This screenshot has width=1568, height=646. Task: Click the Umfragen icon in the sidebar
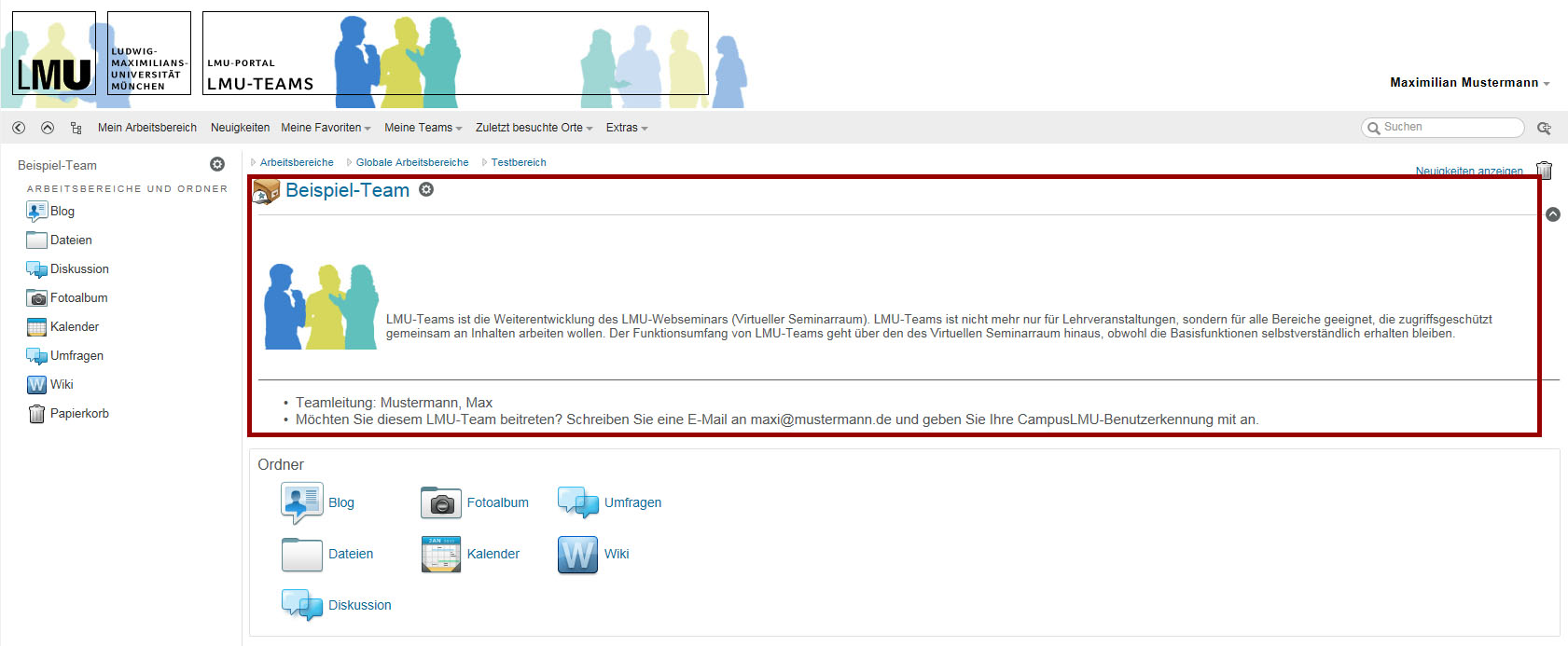click(36, 356)
